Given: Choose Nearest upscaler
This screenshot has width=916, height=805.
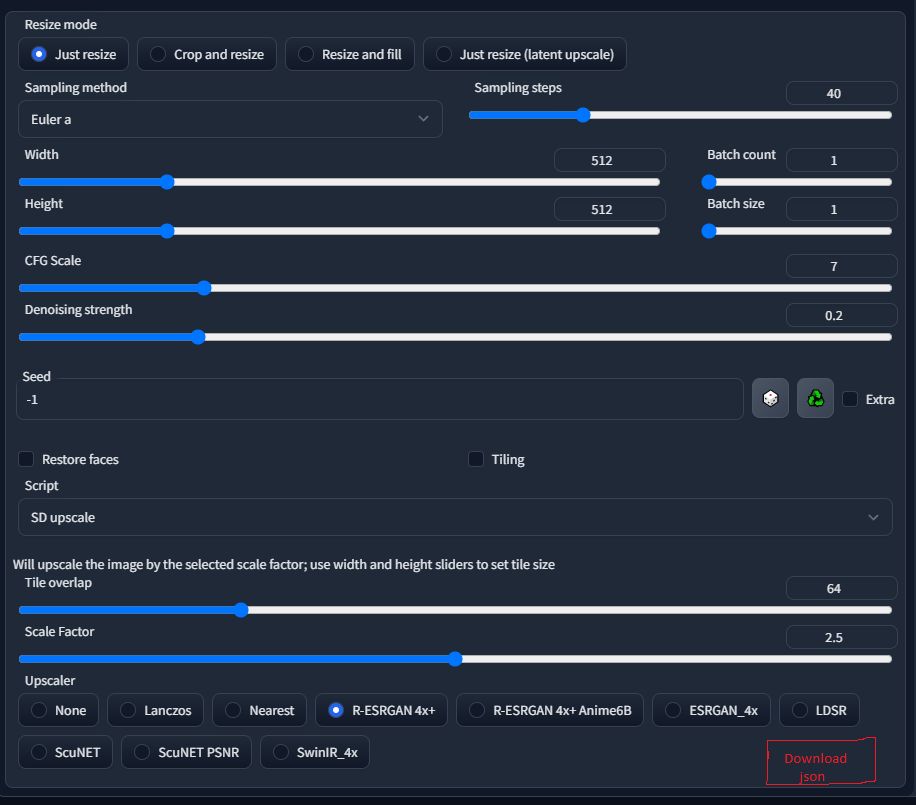Looking at the screenshot, I should pyautogui.click(x=259, y=710).
